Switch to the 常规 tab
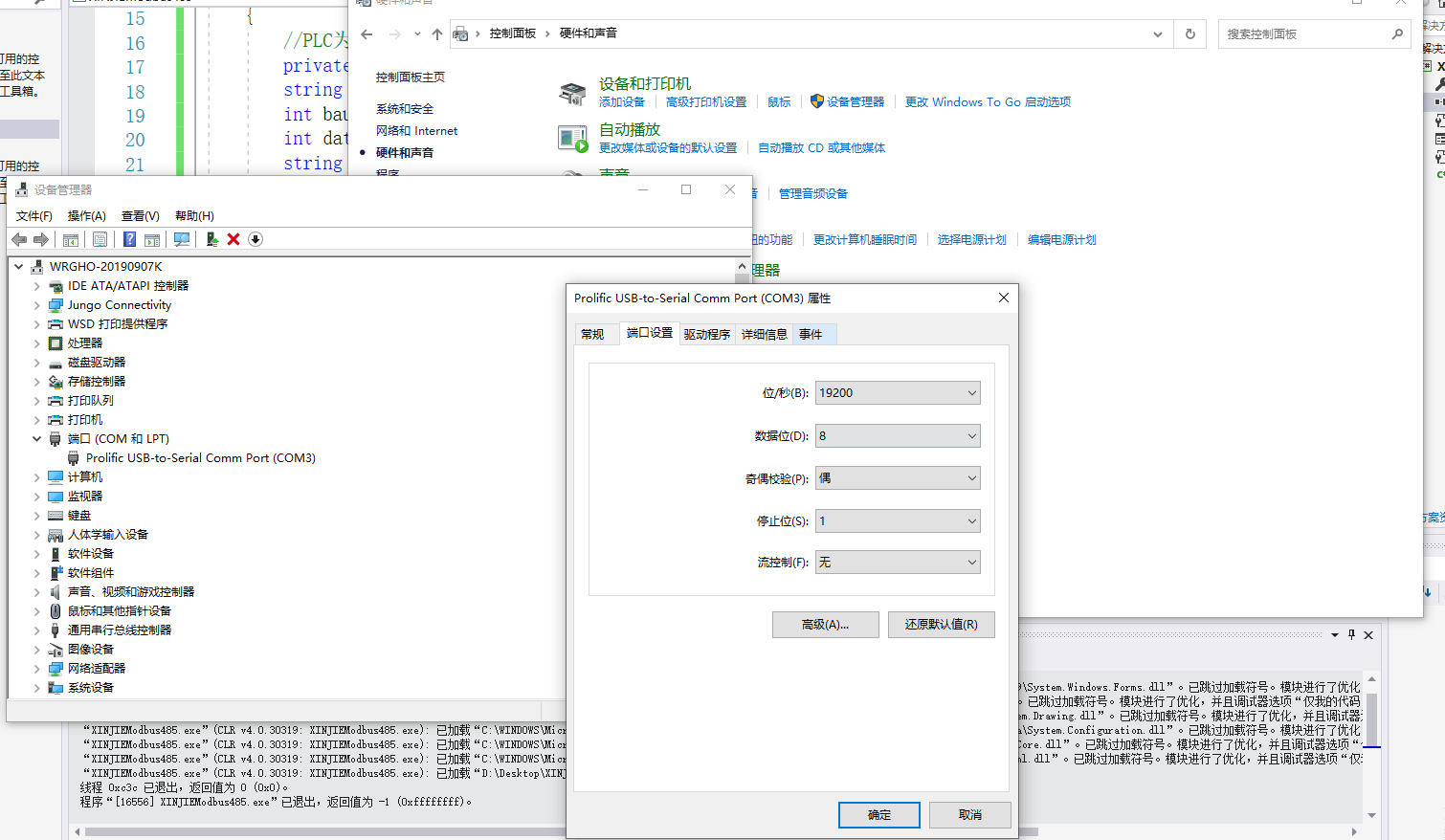 pos(592,335)
